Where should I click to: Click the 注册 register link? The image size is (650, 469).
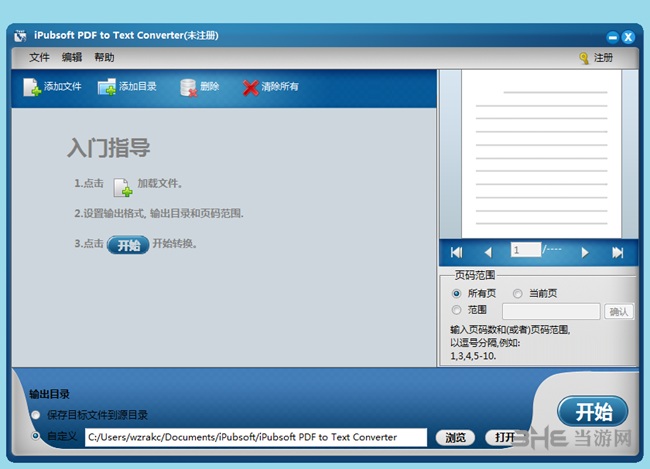[603, 58]
